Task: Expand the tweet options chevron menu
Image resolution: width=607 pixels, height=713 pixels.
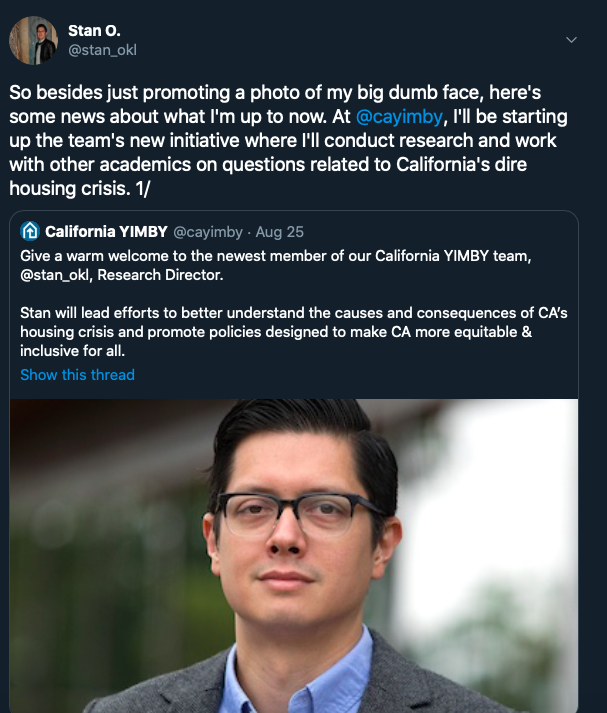Action: tap(571, 40)
